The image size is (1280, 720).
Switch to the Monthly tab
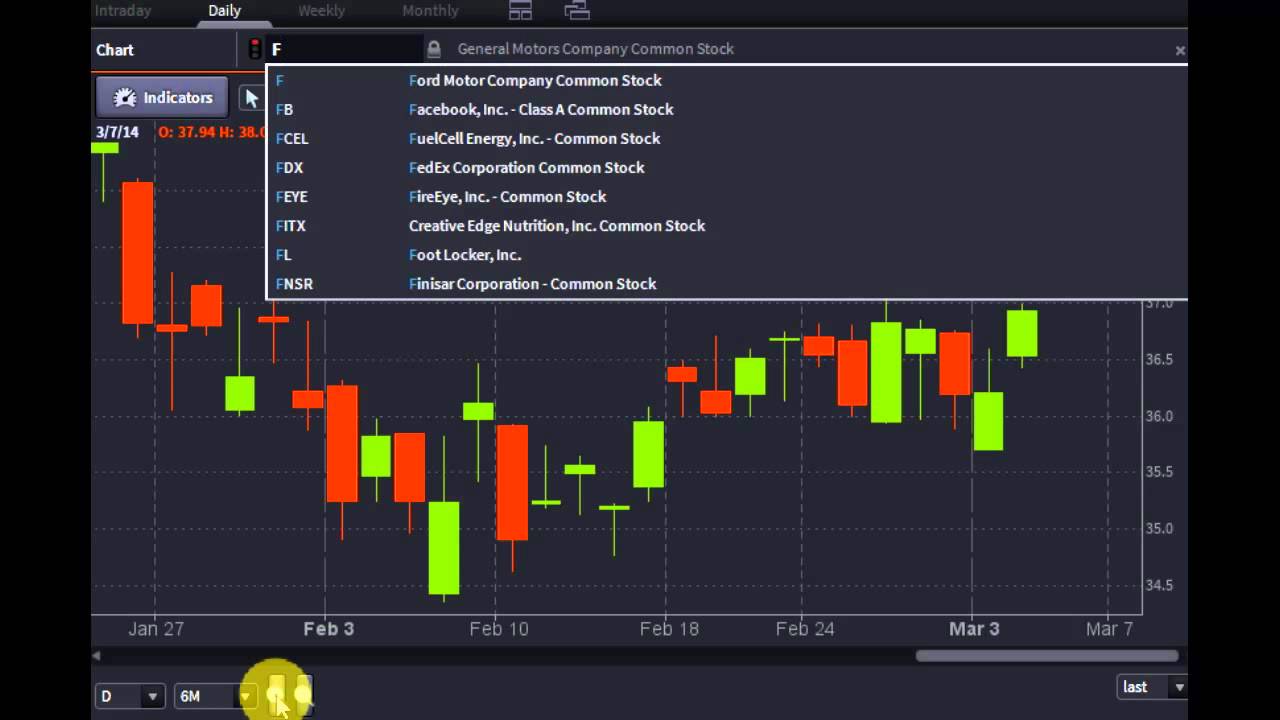(x=430, y=11)
